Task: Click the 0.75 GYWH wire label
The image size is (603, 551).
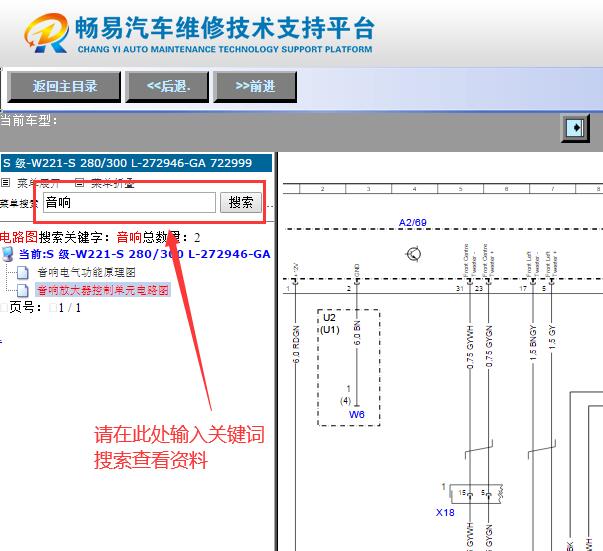Action: pyautogui.click(x=470, y=347)
